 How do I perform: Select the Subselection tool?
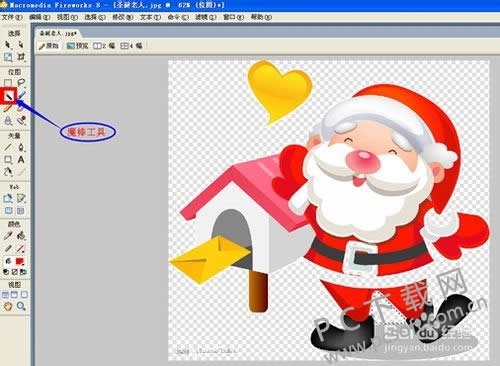pyautogui.click(x=21, y=45)
